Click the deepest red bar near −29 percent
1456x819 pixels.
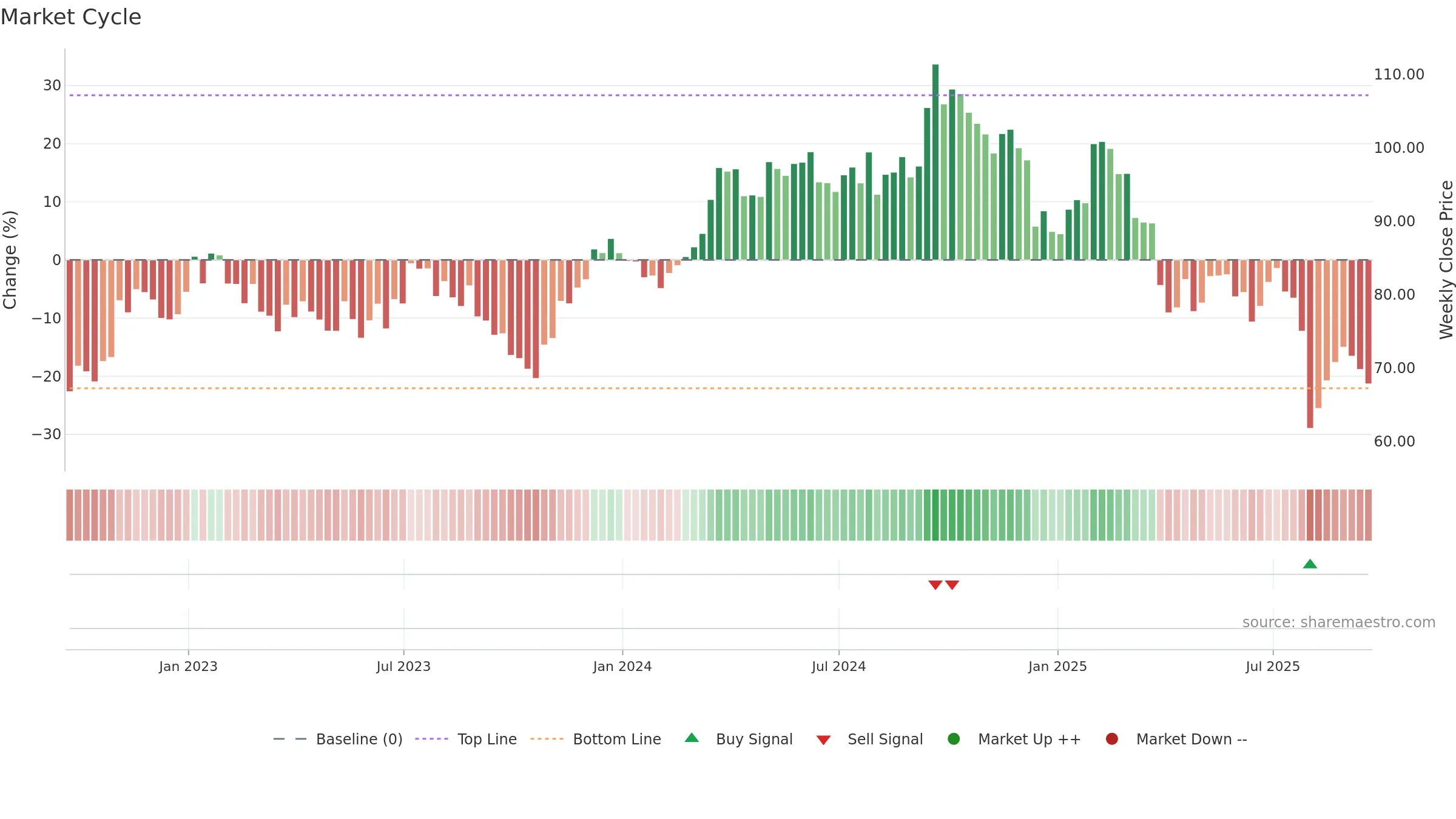pyautogui.click(x=1310, y=344)
